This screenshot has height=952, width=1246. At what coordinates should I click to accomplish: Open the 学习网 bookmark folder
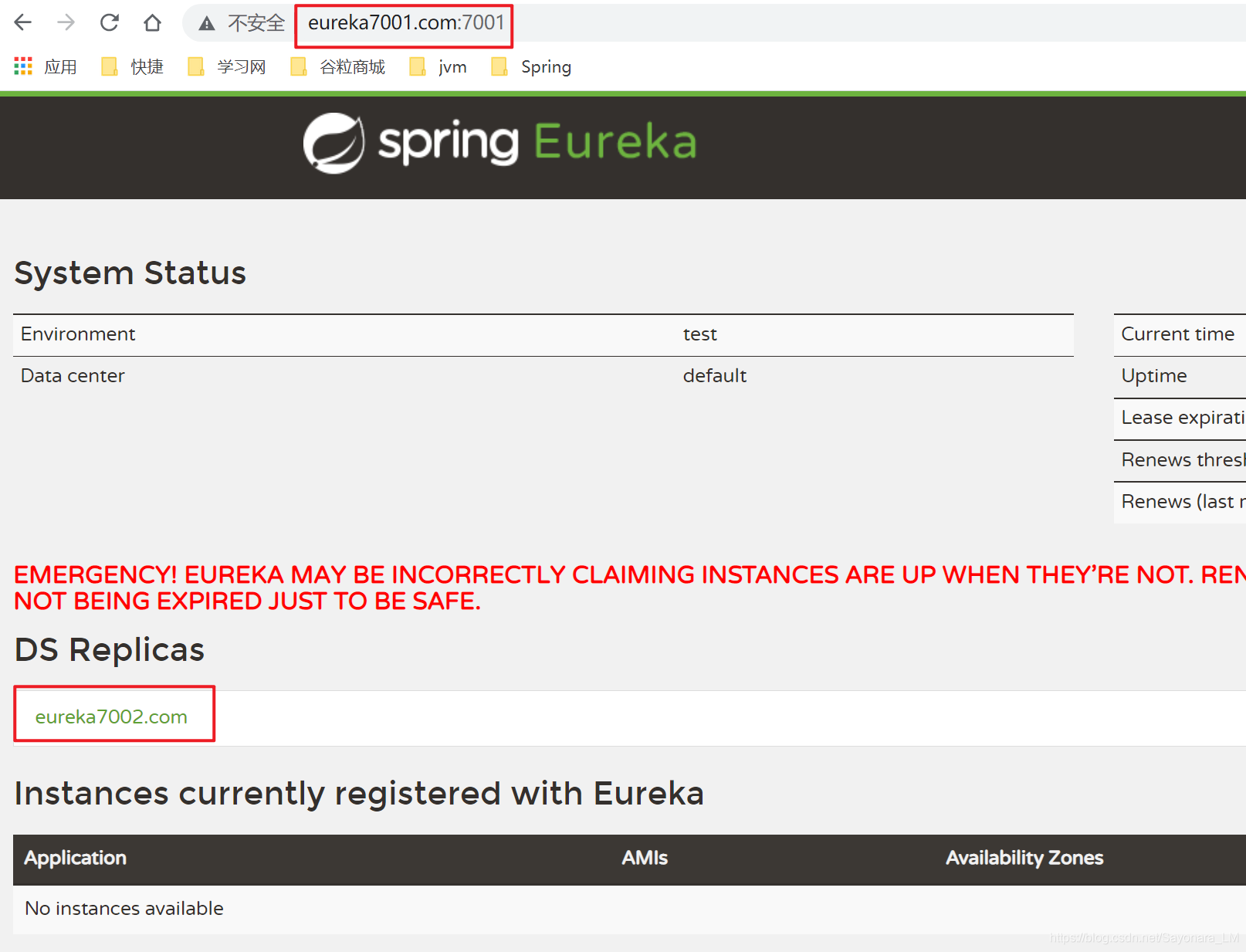pos(227,67)
